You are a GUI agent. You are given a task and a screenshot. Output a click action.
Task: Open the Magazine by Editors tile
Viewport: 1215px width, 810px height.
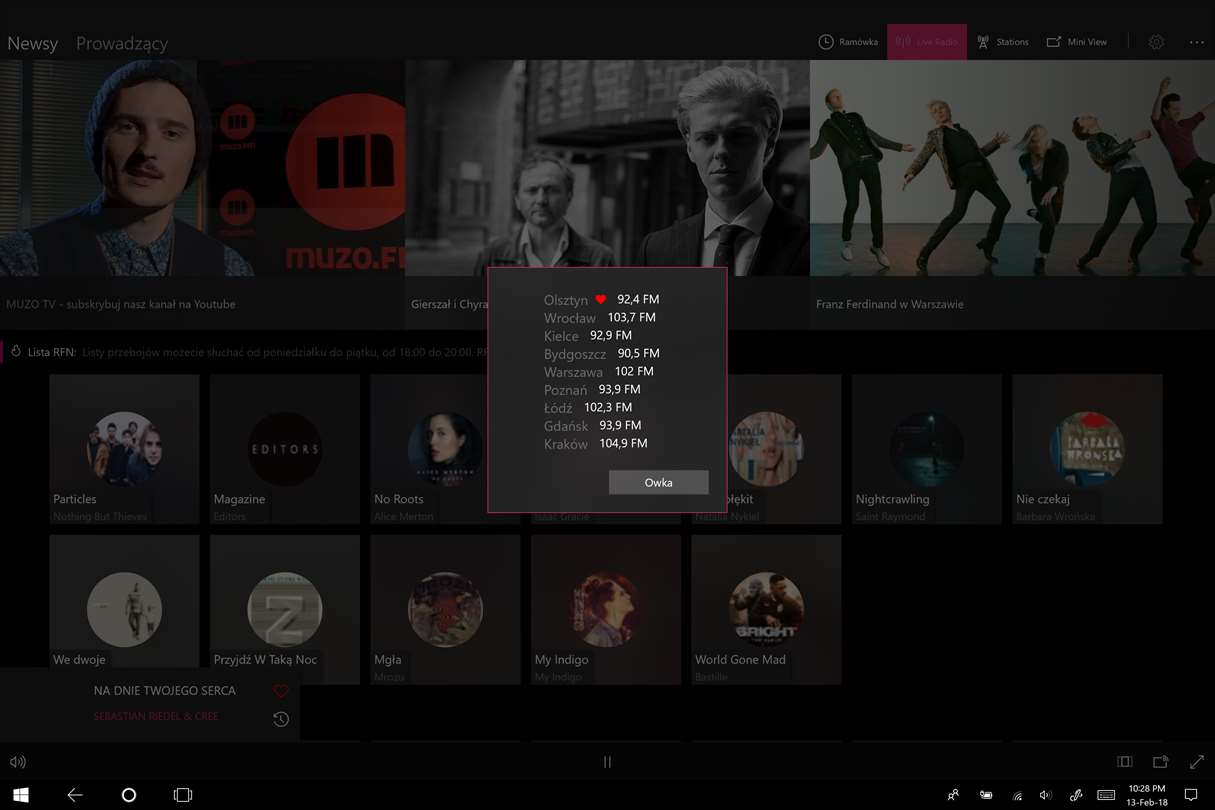[x=285, y=449]
